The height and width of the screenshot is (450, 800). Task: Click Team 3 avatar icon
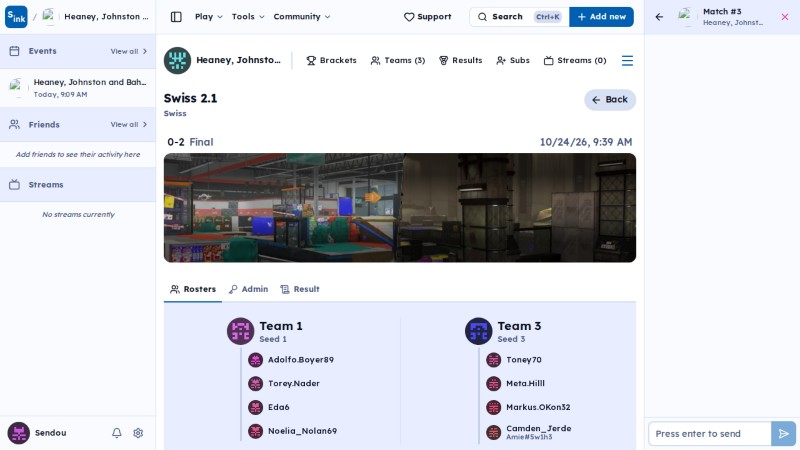479,331
